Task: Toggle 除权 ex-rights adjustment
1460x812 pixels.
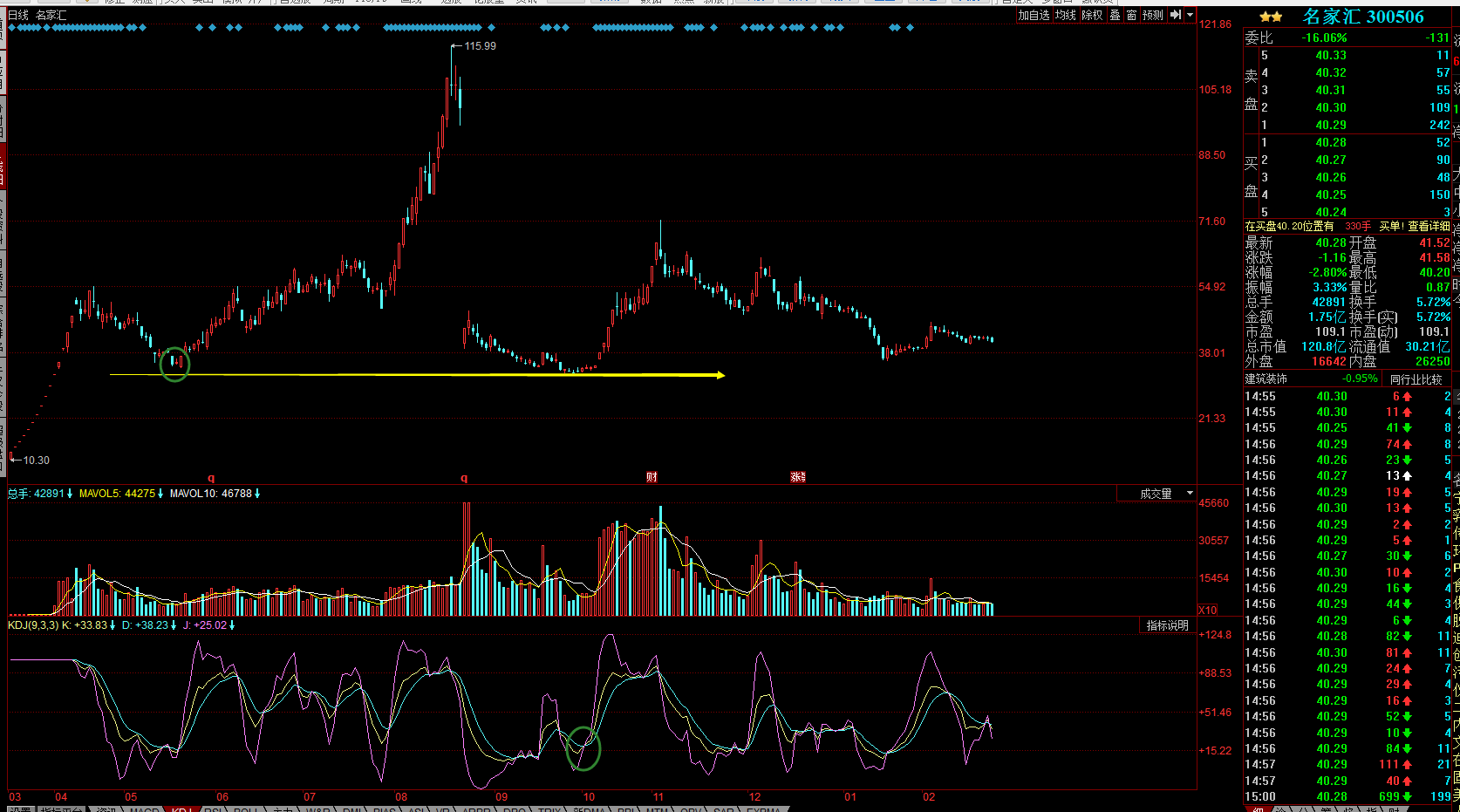Action: (x=1092, y=15)
